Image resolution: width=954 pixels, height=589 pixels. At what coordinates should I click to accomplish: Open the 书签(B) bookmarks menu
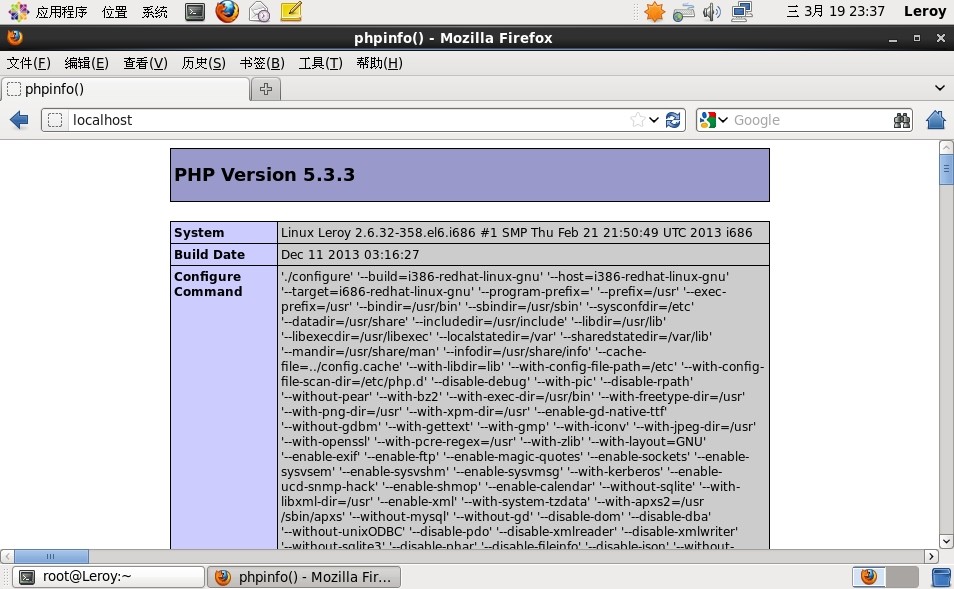[262, 63]
